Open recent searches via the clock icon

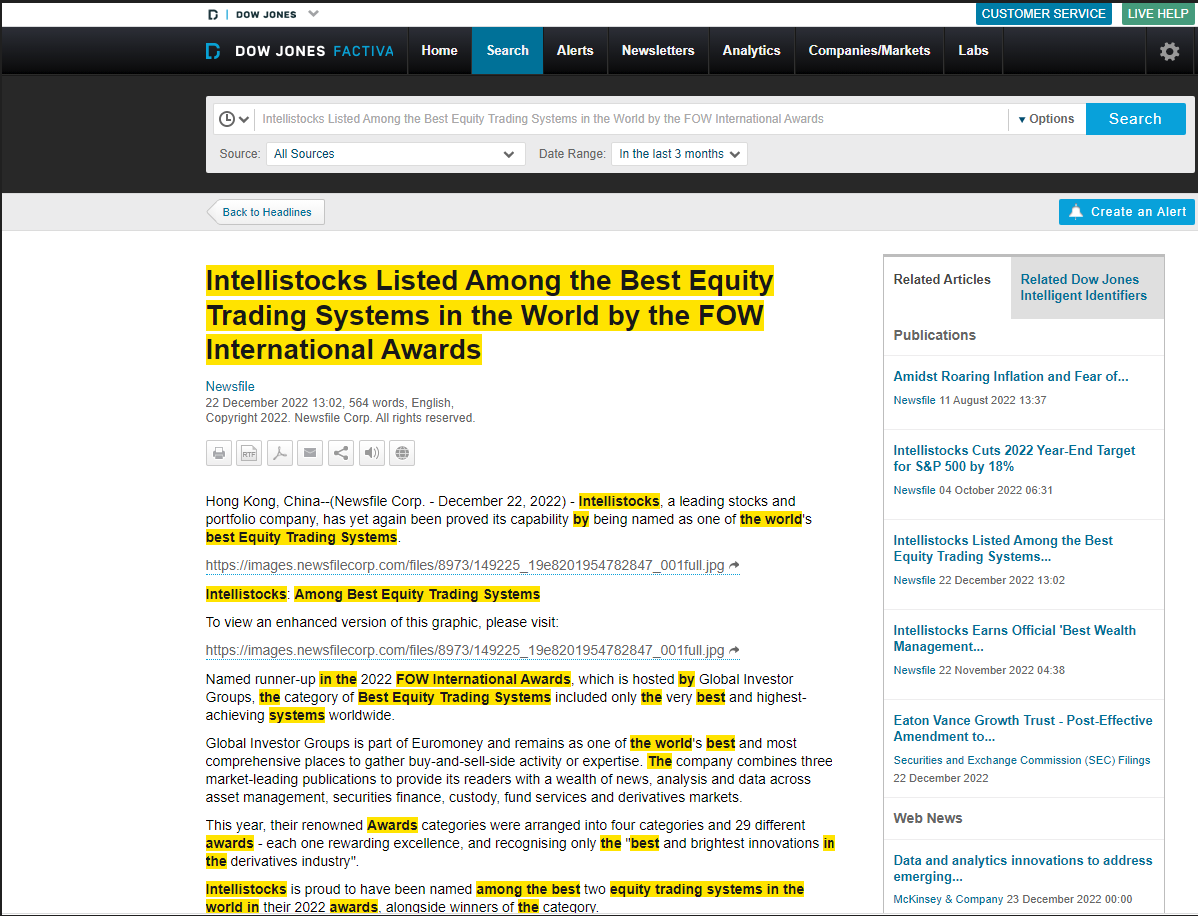pos(233,118)
